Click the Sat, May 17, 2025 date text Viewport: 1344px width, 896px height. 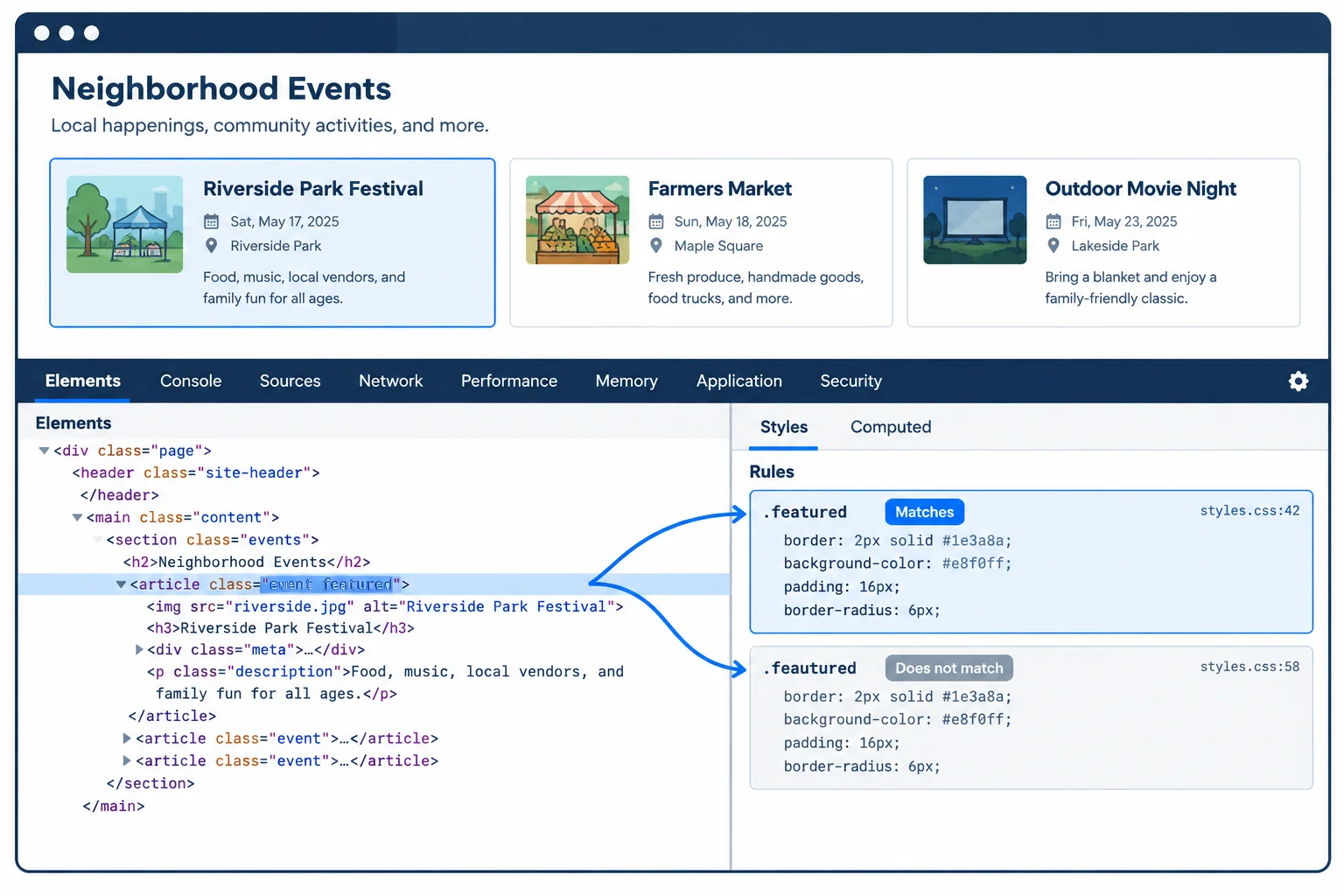284,221
